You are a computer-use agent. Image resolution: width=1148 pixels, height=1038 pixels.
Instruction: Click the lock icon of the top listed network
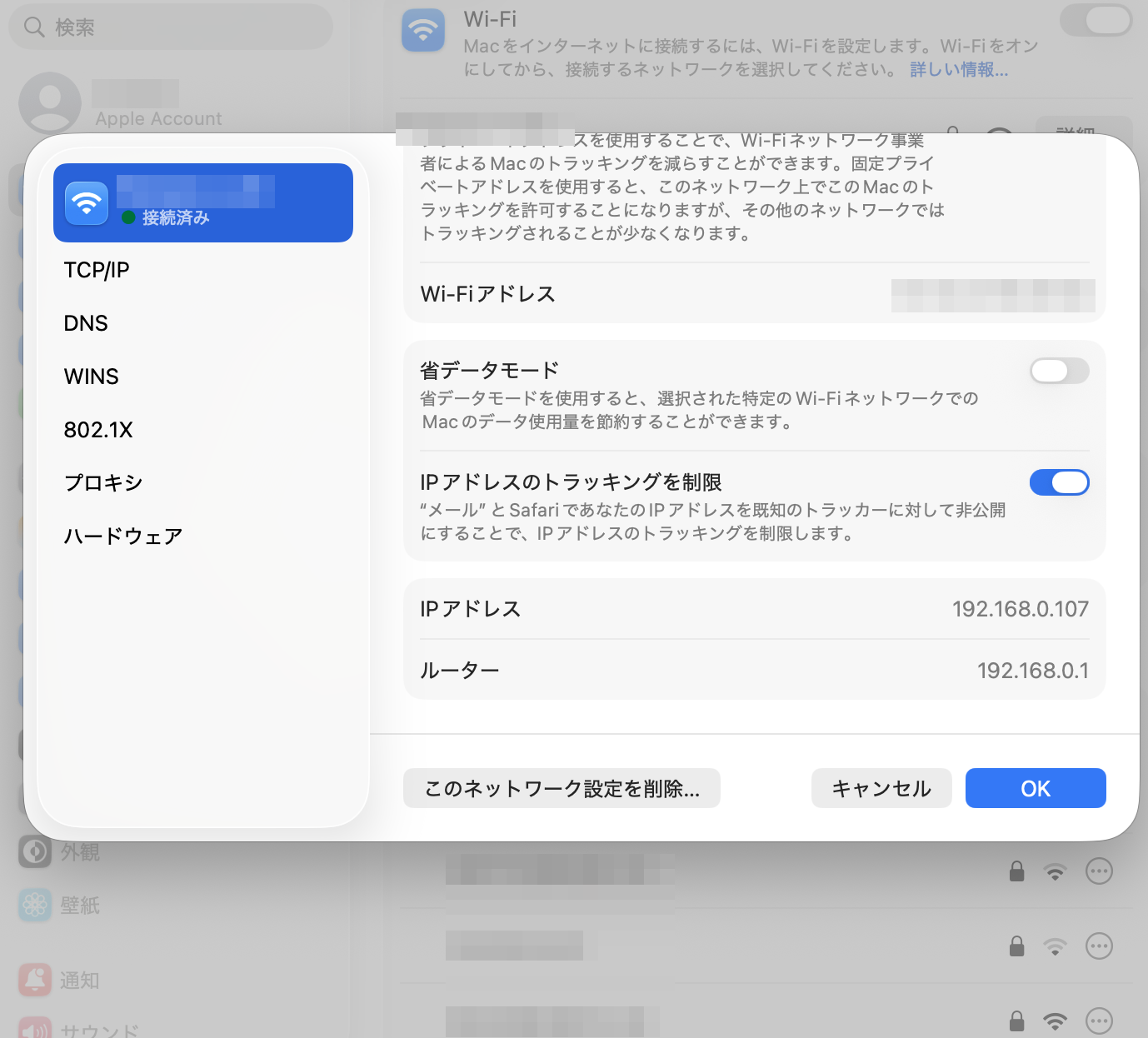pos(1016,871)
